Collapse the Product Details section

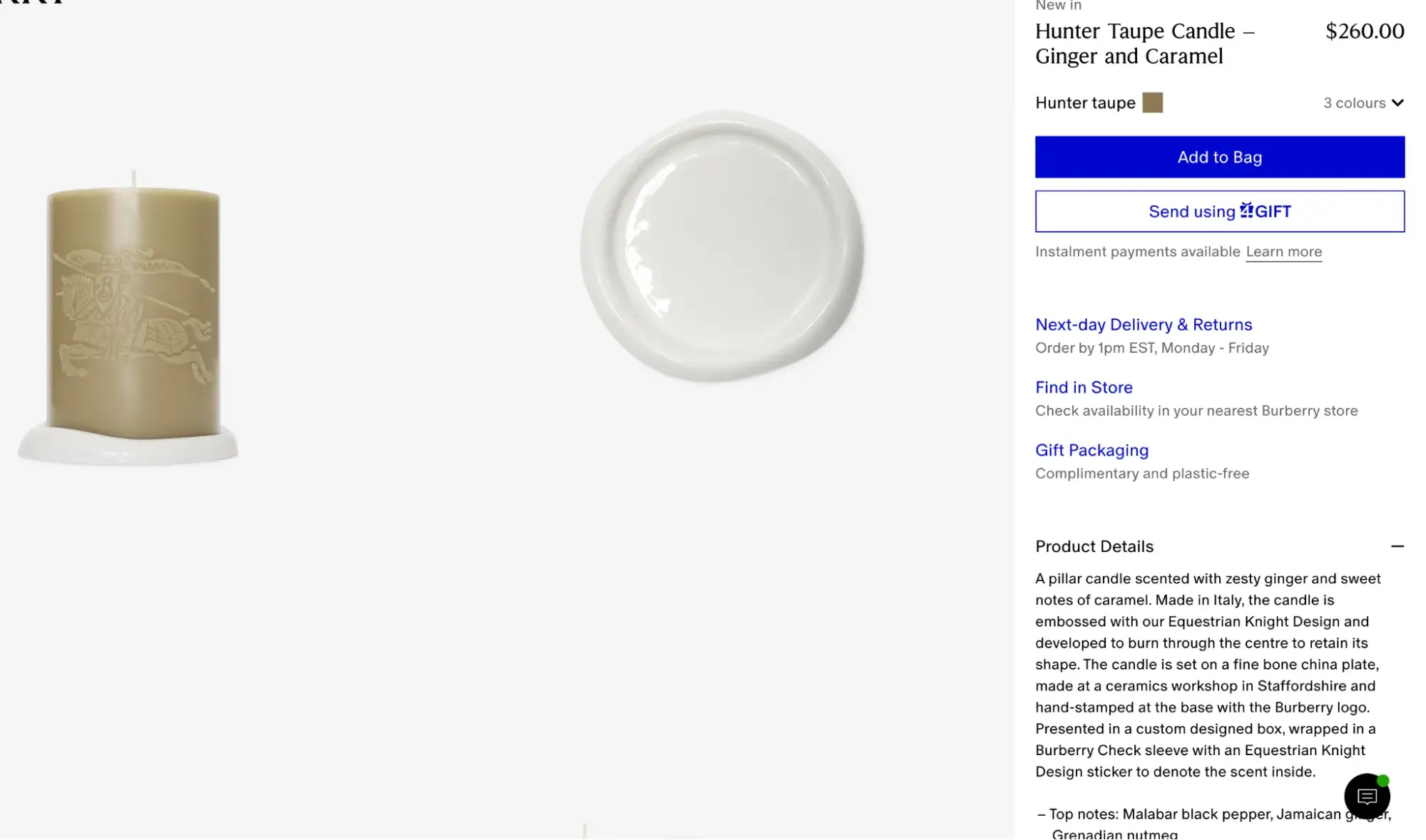1219,546
